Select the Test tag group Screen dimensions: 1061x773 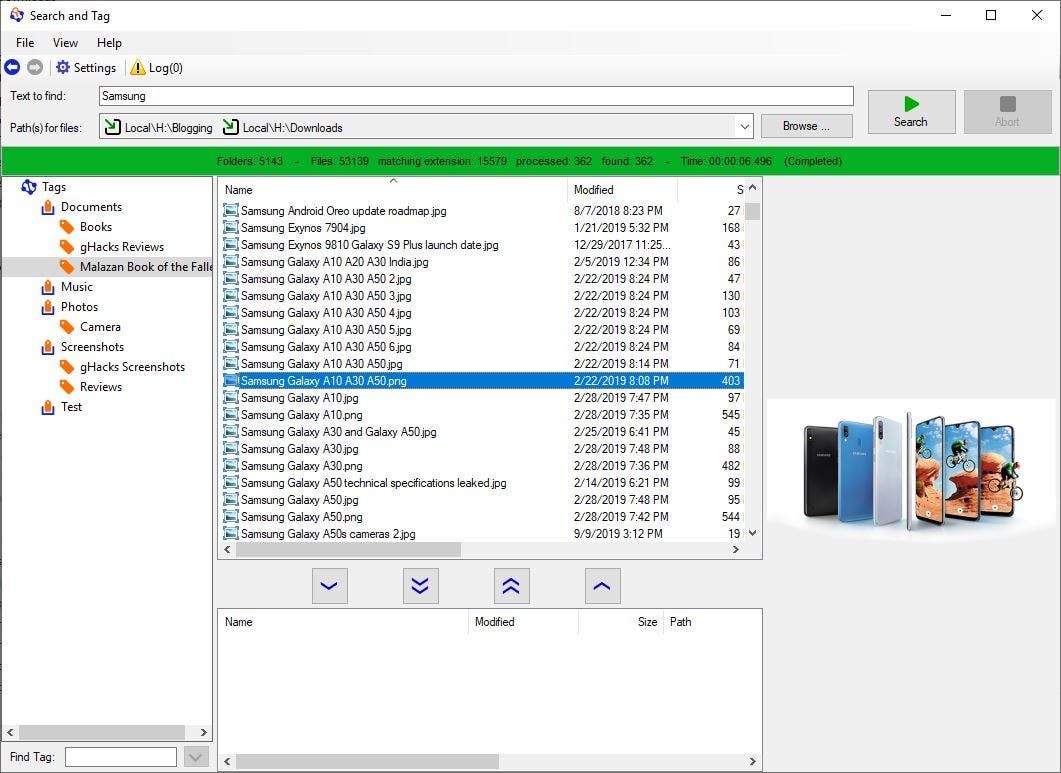[x=71, y=406]
